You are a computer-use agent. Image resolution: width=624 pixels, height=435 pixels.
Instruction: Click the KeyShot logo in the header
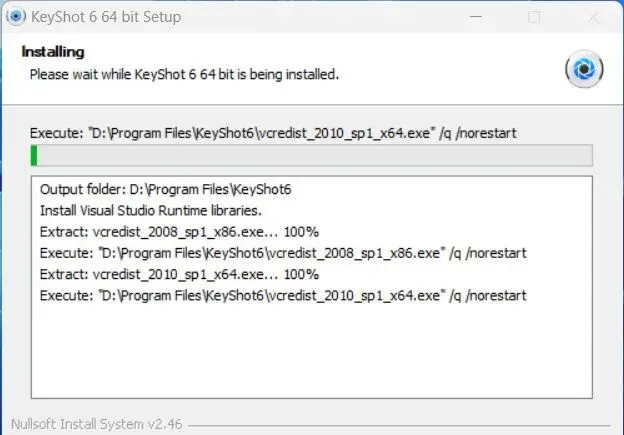[x=583, y=68]
